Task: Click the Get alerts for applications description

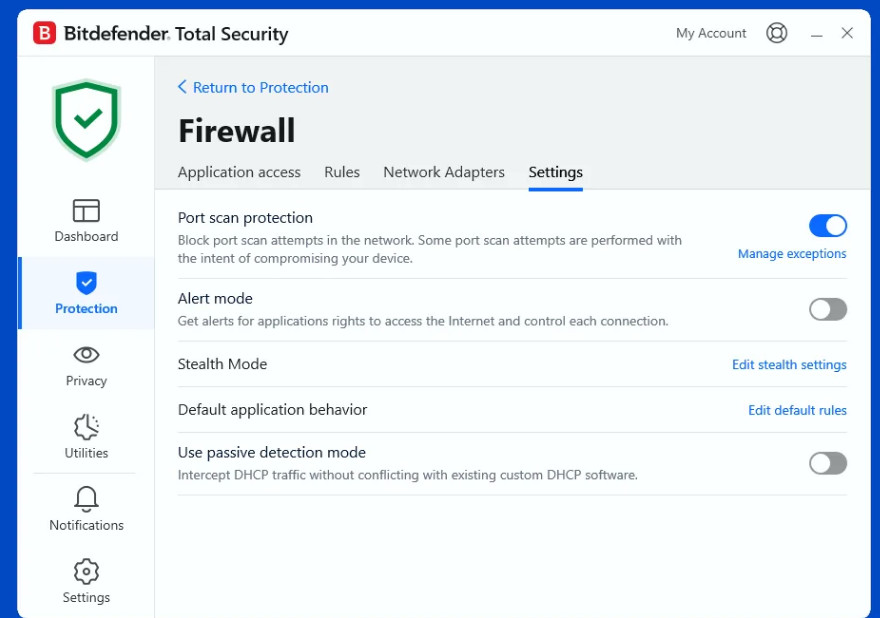Action: 423,321
